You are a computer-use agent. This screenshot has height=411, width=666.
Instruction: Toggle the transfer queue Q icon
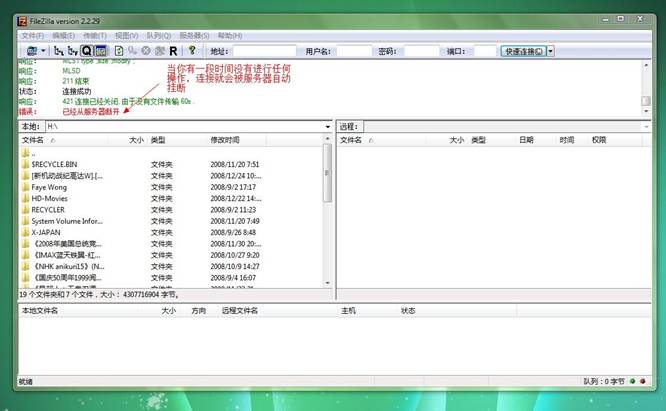(87, 51)
